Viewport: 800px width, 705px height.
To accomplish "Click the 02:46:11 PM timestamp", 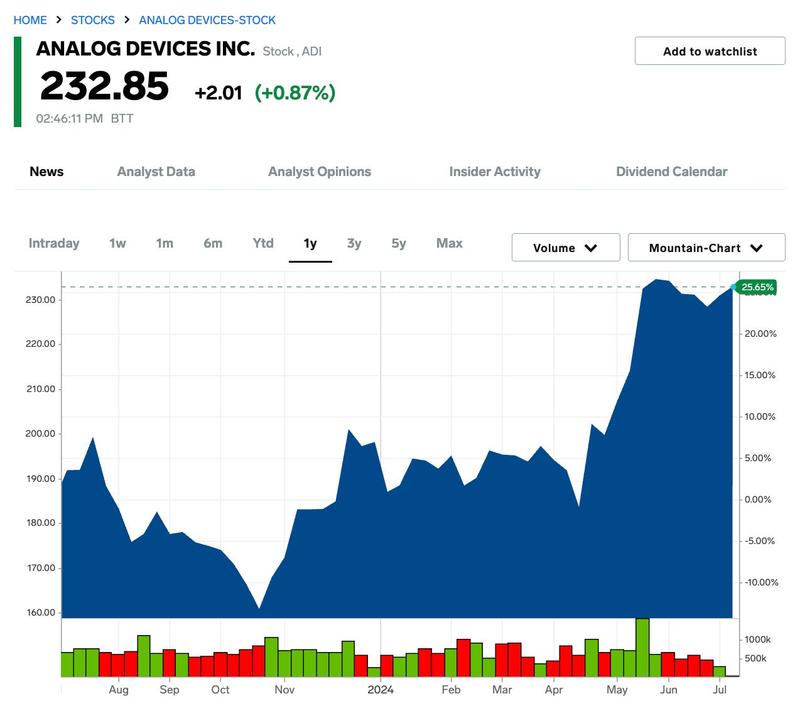I will pos(69,119).
